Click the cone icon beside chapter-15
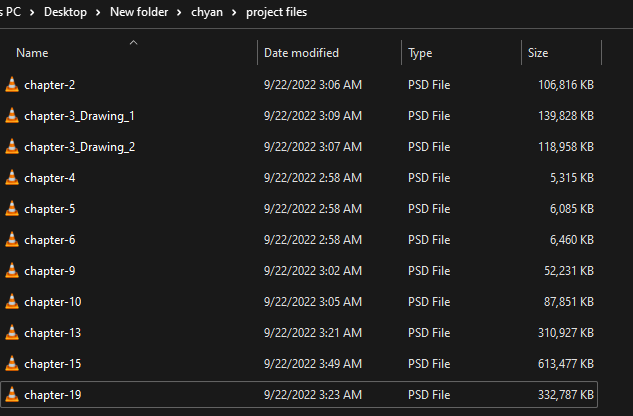The height and width of the screenshot is (416, 633). click(x=12, y=364)
